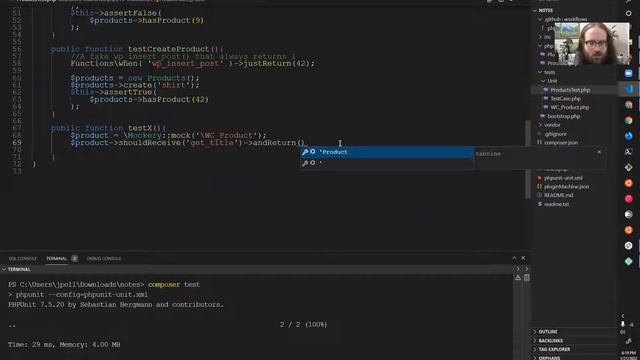Open pluginMachine.json file
Image resolution: width=640 pixels, height=360 pixels.
566,187
